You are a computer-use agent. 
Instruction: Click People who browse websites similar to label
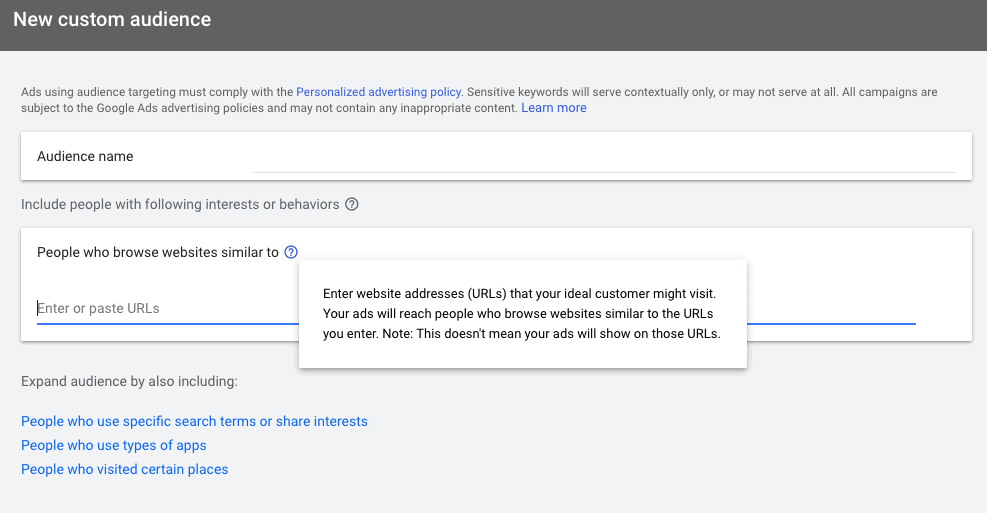tap(157, 253)
